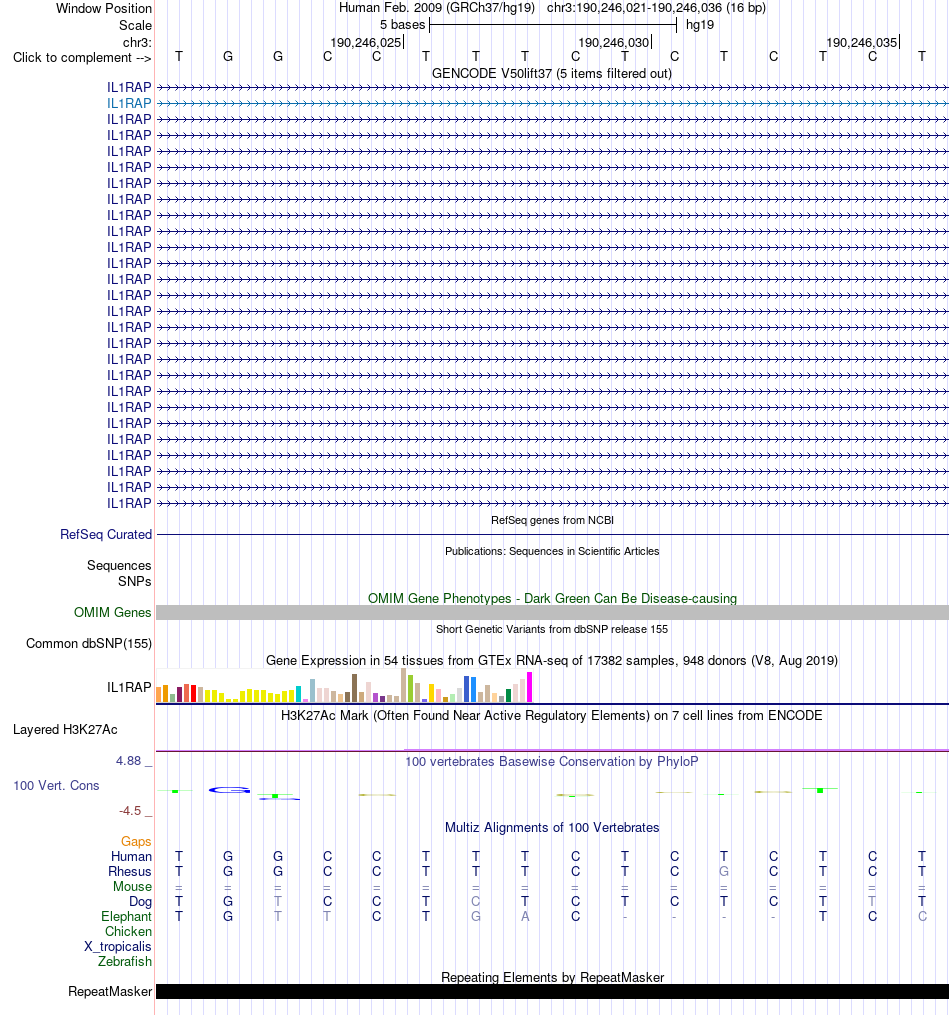The width and height of the screenshot is (950, 1015).
Task: Open the H3K27Ac Mark track title
Action: (x=552, y=715)
